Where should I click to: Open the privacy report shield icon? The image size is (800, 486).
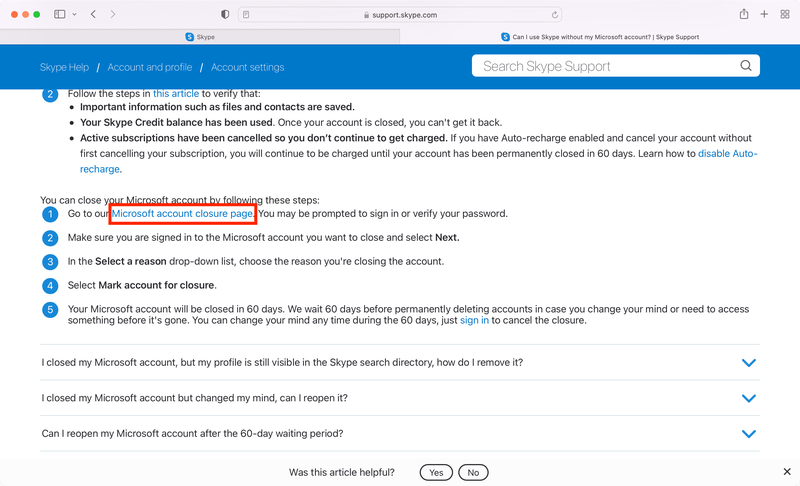pyautogui.click(x=225, y=14)
